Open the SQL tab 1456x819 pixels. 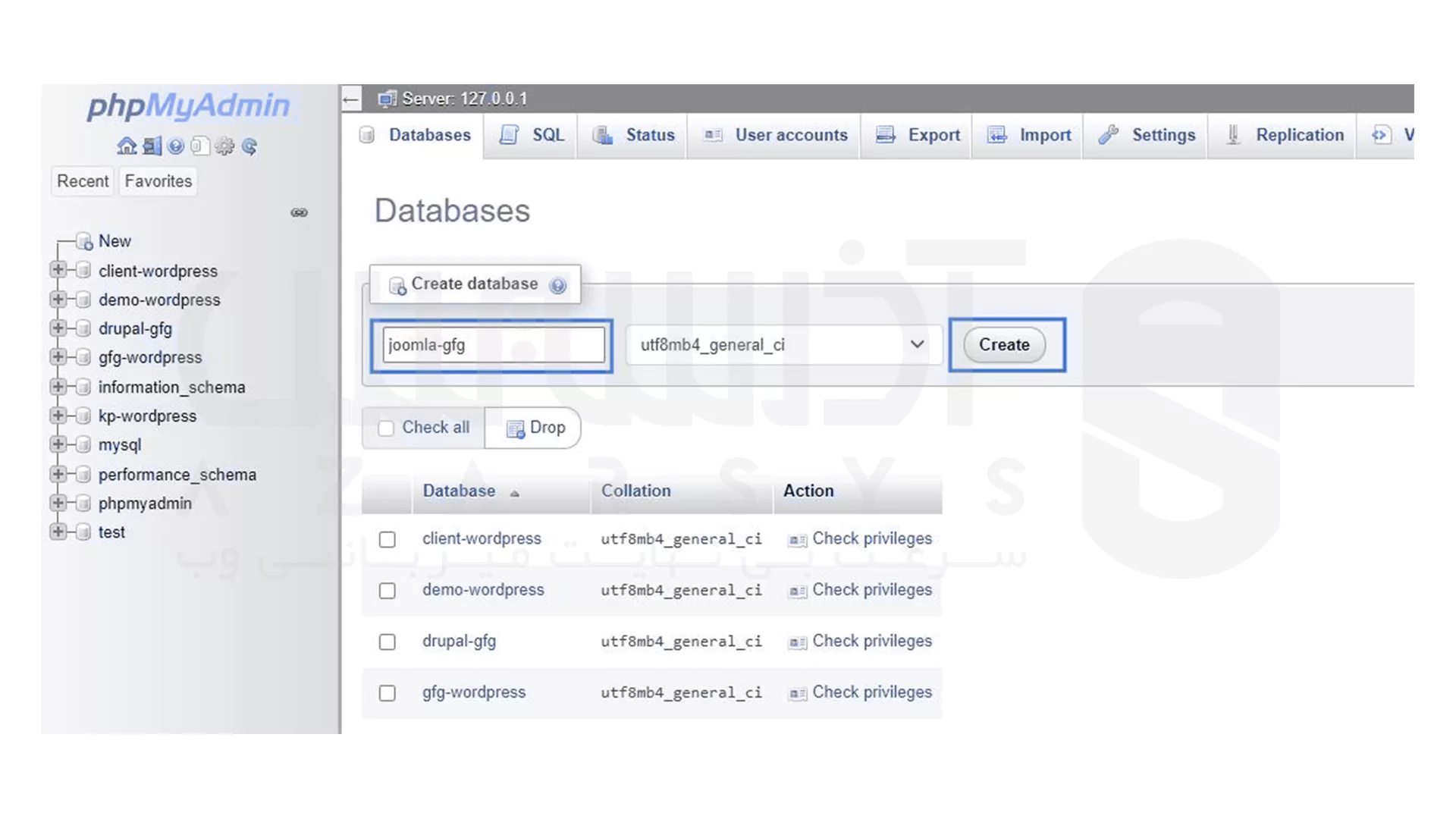(x=532, y=135)
